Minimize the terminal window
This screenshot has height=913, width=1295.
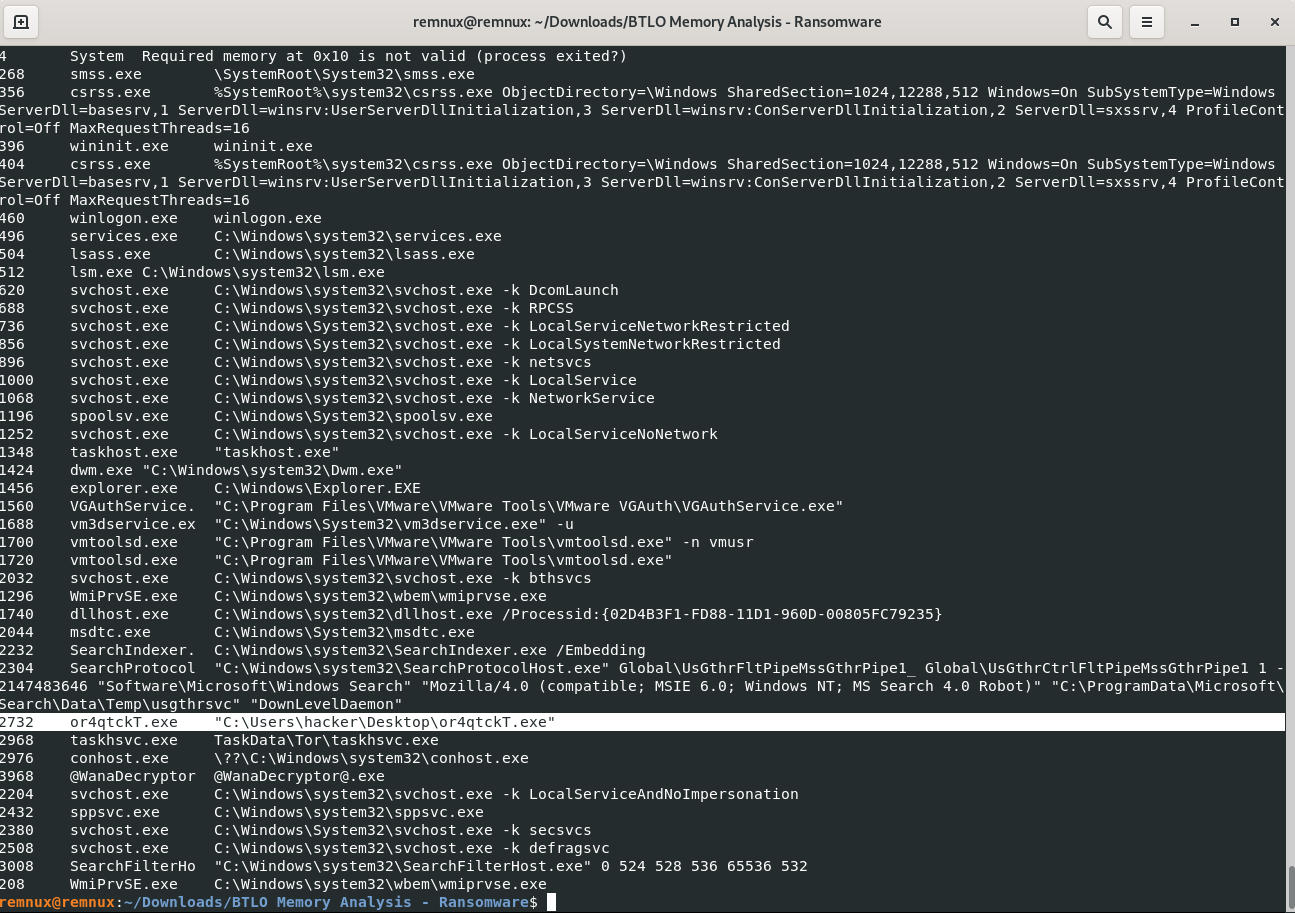(1196, 22)
